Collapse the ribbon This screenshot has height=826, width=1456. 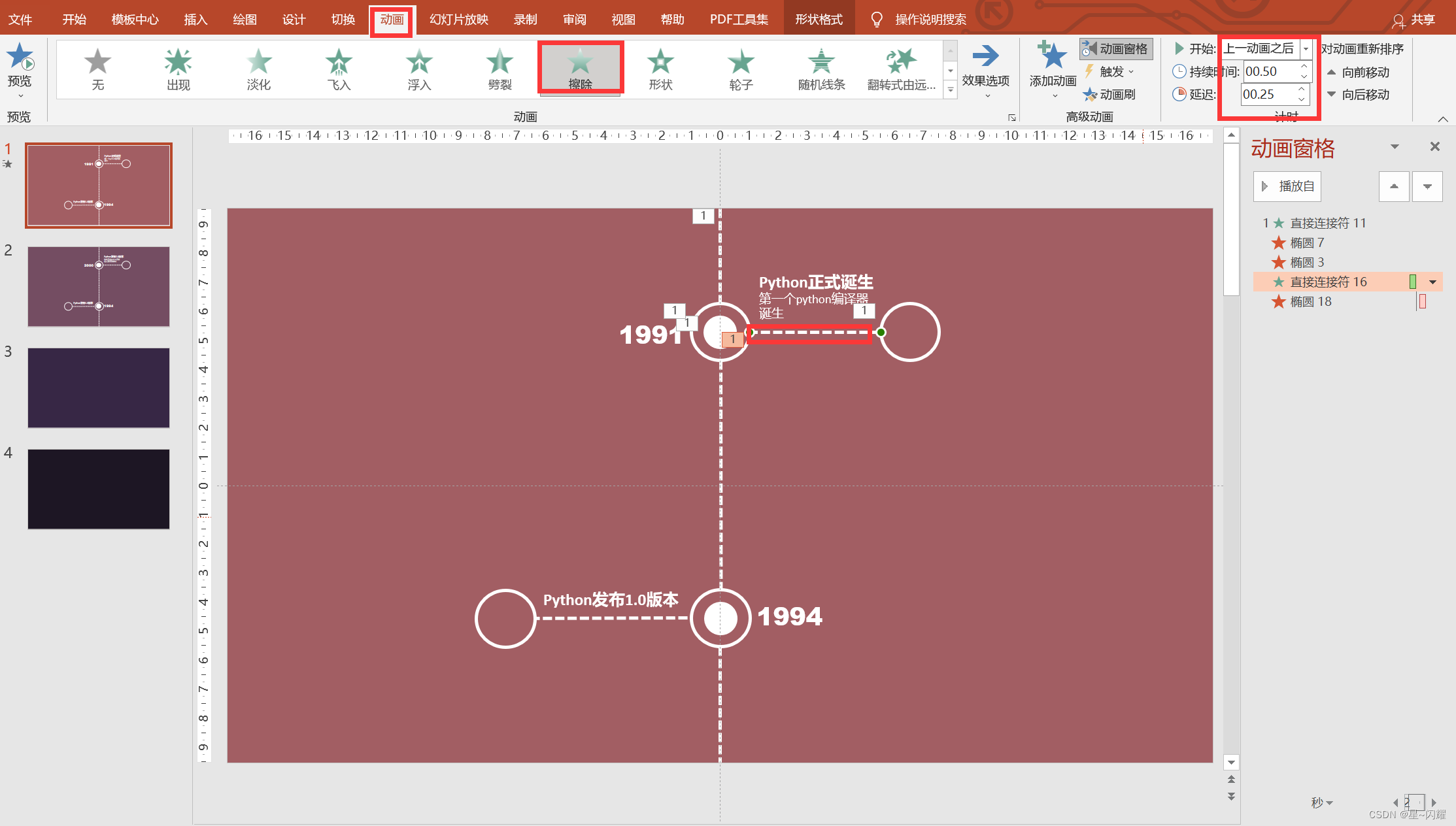(1443, 118)
